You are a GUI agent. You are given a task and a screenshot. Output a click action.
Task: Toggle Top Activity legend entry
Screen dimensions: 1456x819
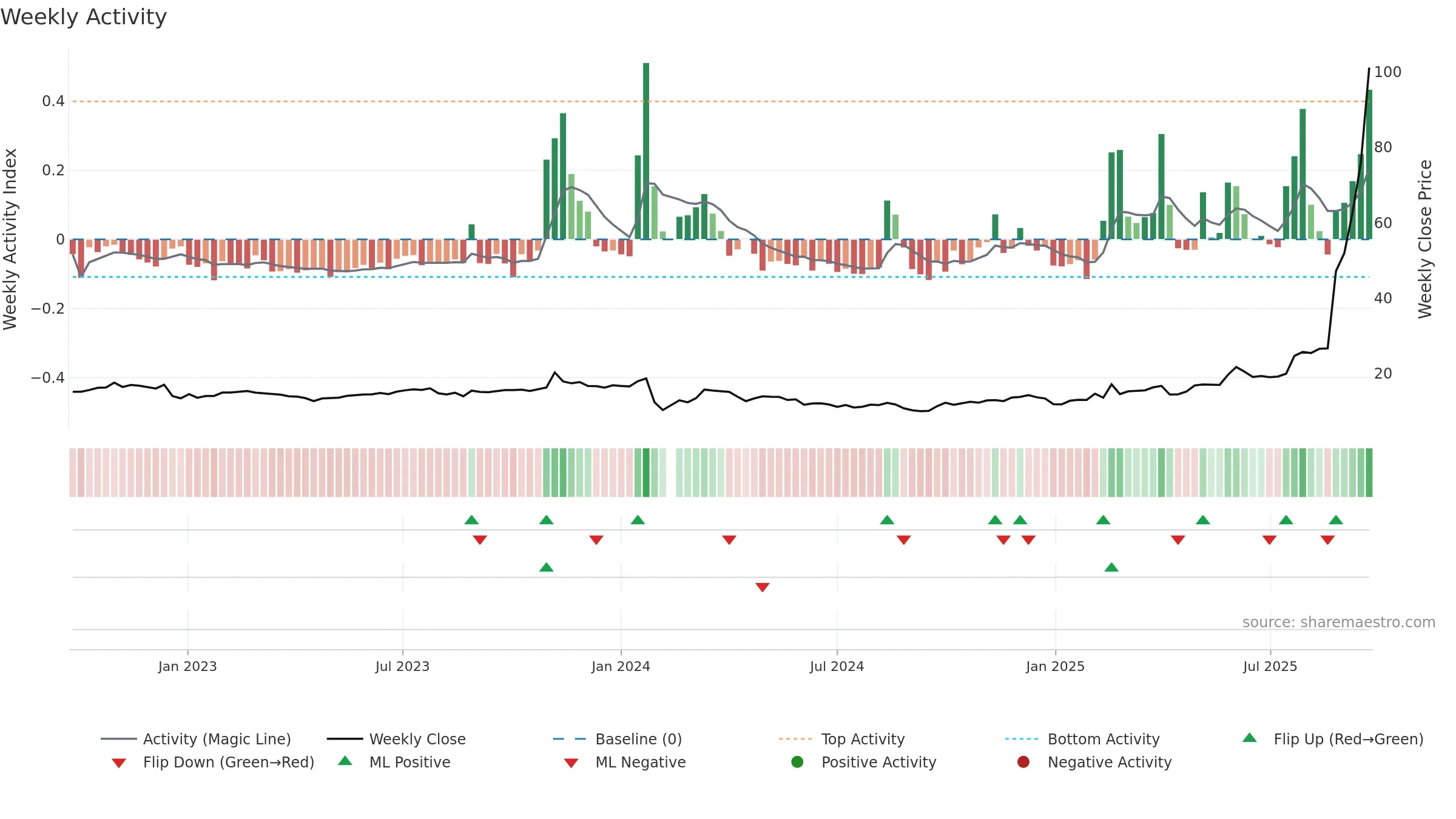(842, 739)
